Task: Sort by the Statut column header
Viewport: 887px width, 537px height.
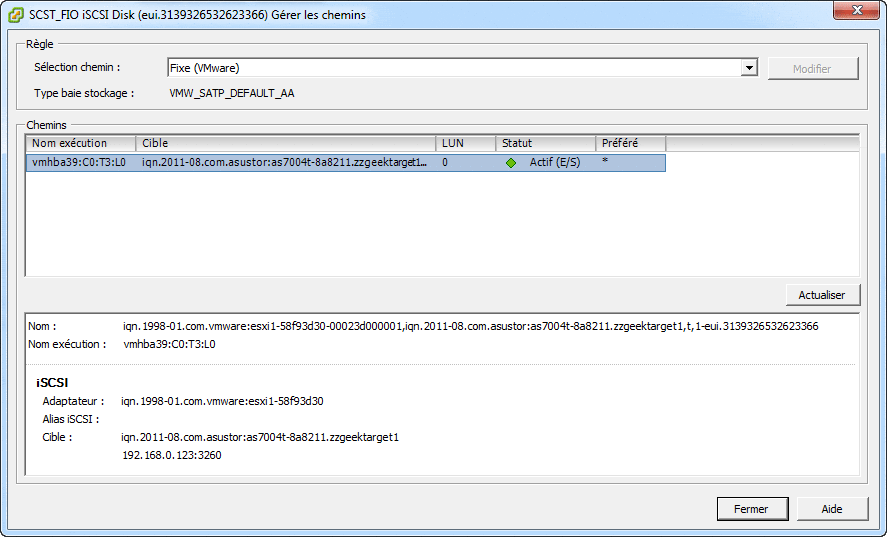Action: 545,143
